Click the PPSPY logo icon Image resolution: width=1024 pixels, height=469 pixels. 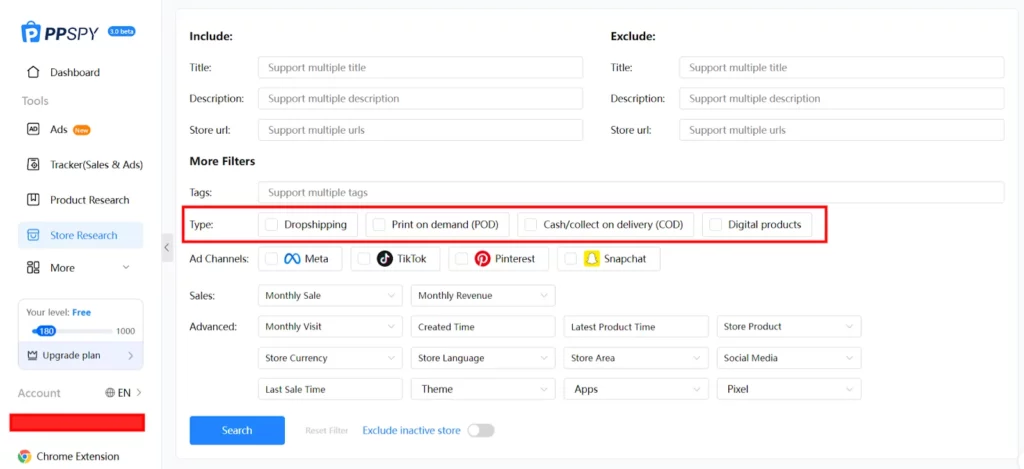coord(31,32)
